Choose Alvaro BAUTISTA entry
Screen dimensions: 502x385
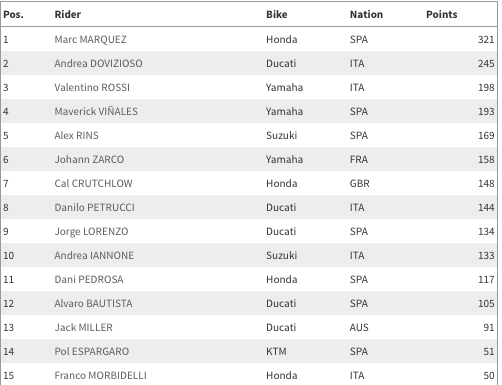[x=93, y=303]
